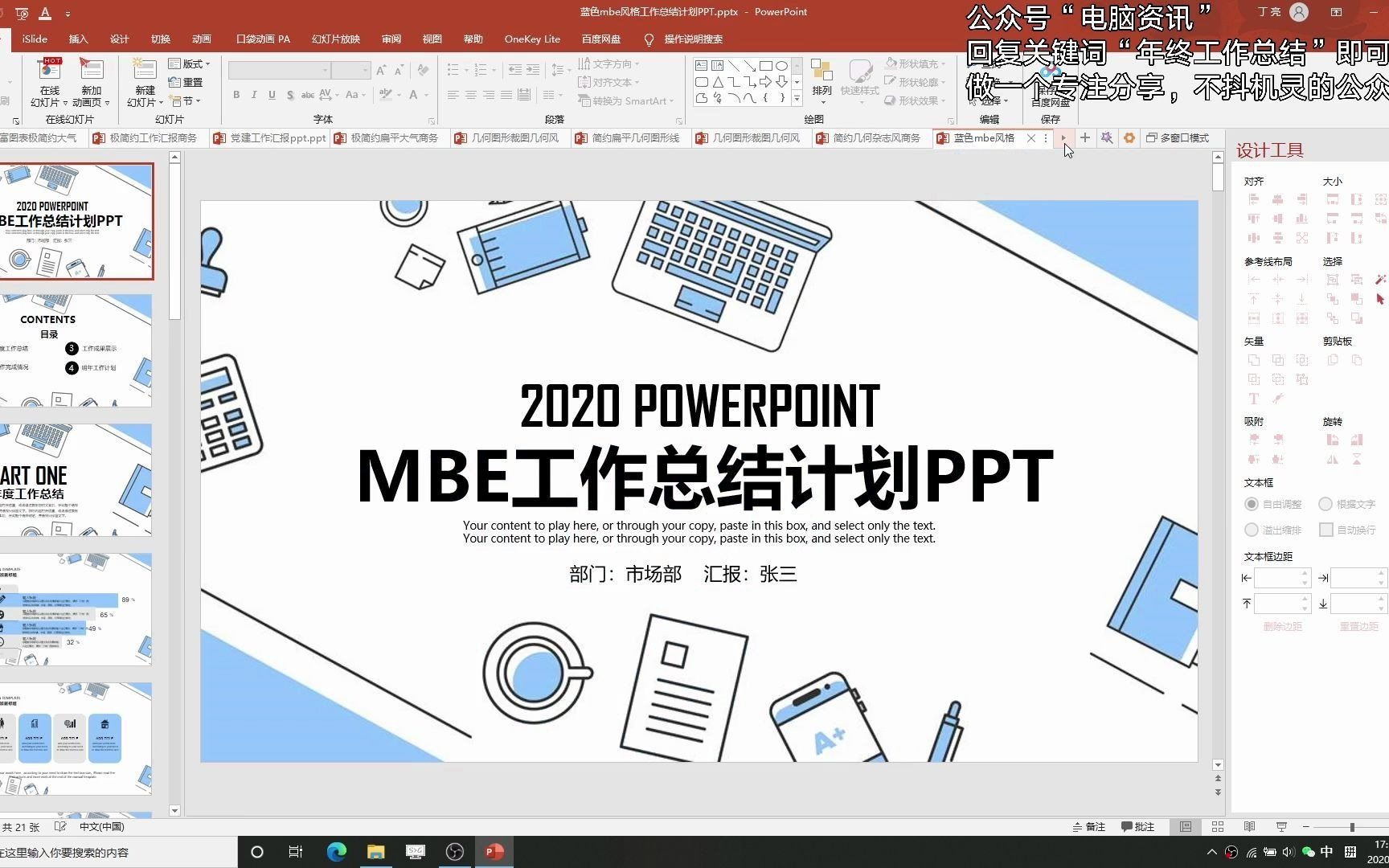Click the 重置 reset slide button
The height and width of the screenshot is (868, 1389).
[x=186, y=82]
